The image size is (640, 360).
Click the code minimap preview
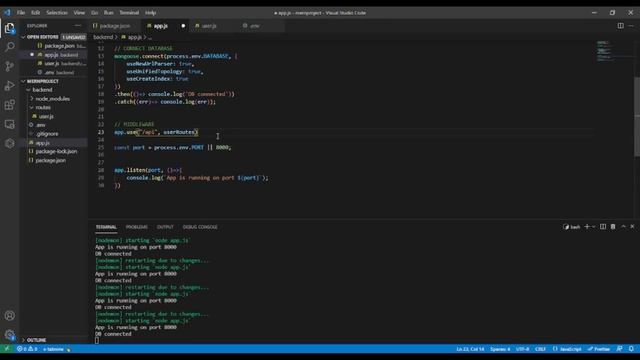pyautogui.click(x=604, y=51)
